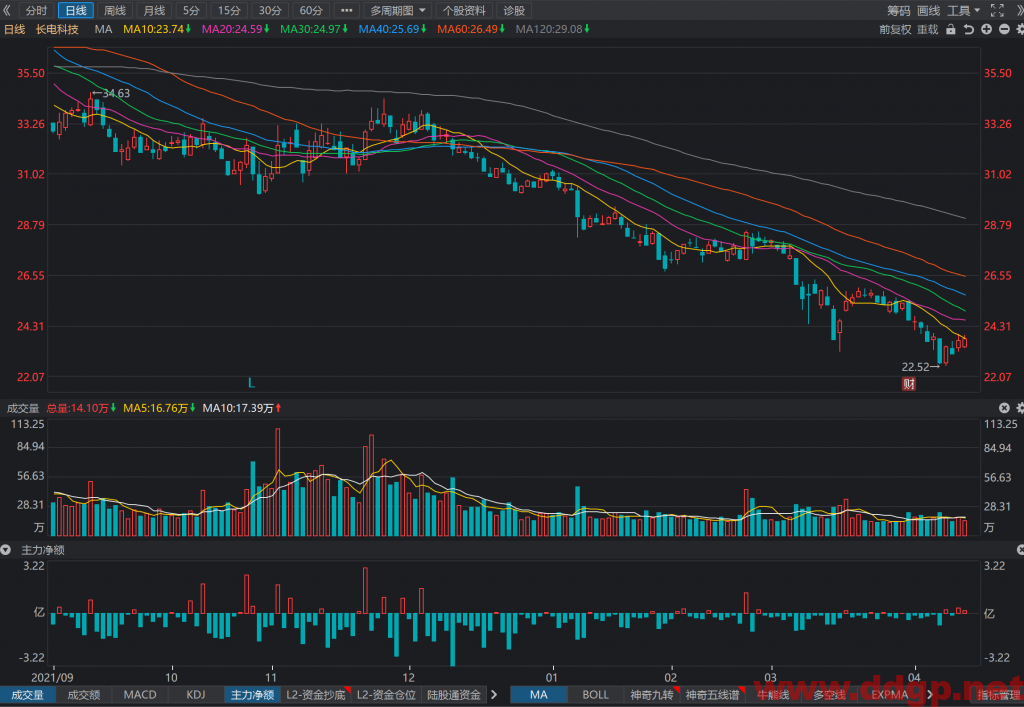Click the 34.63 high price label
The width and height of the screenshot is (1024, 707).
[116, 93]
